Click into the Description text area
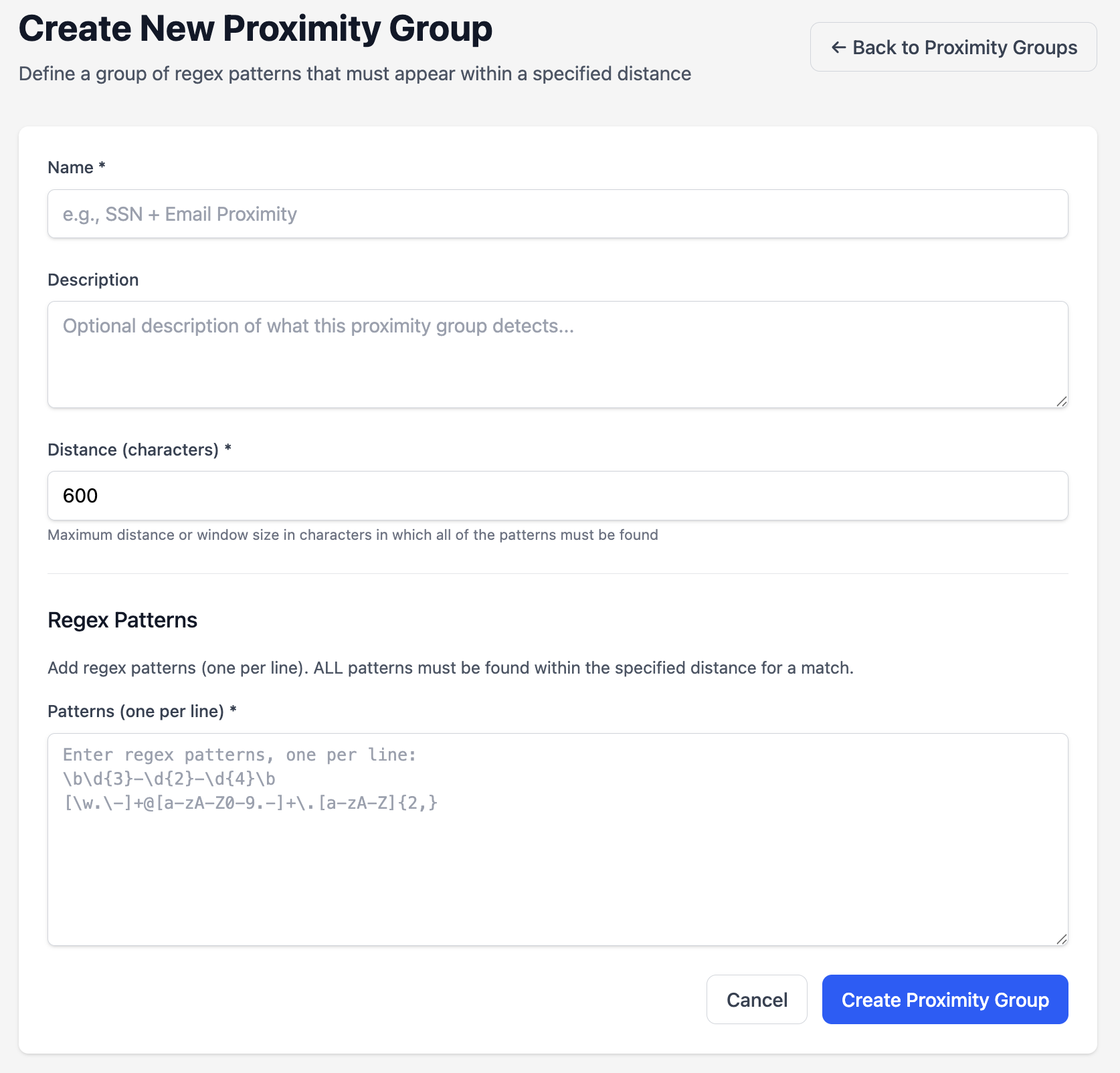This screenshot has width=1120, height=1073. (557, 355)
